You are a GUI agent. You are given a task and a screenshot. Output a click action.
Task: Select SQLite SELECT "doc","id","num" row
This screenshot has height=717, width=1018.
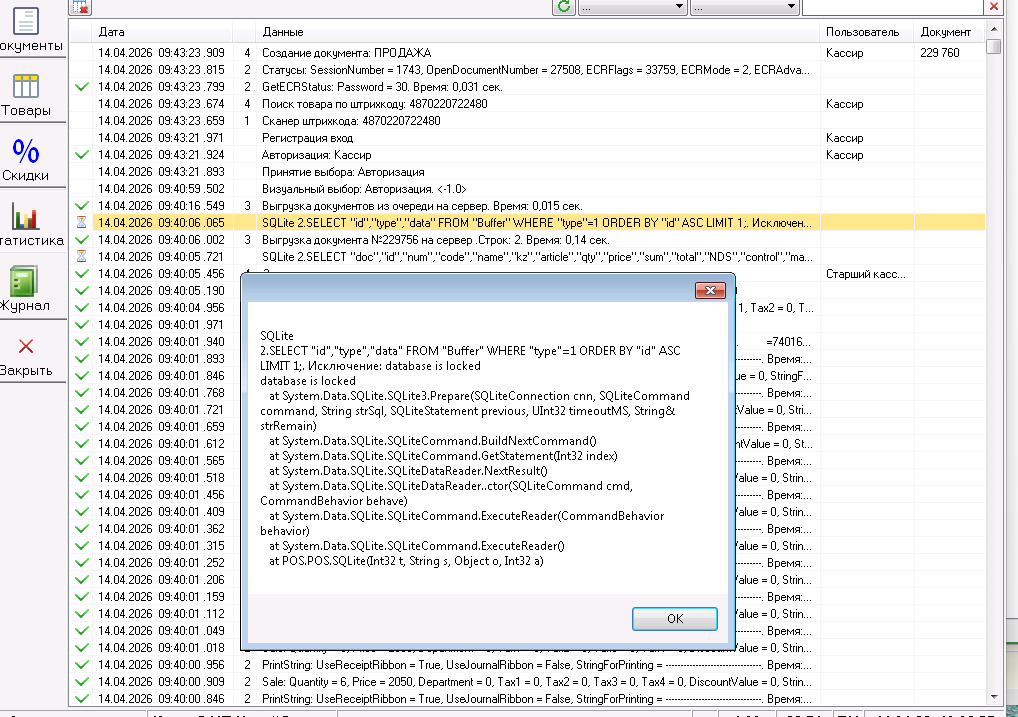click(527, 257)
